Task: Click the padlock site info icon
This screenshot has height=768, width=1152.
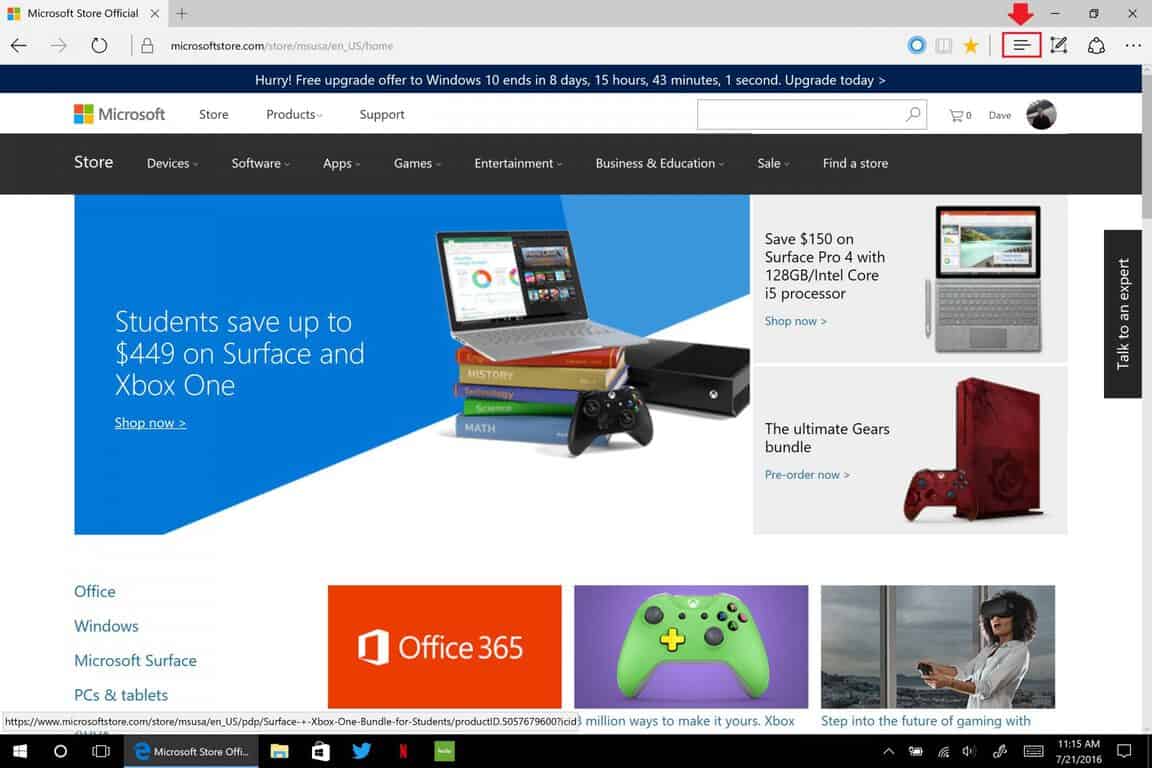Action: (148, 46)
